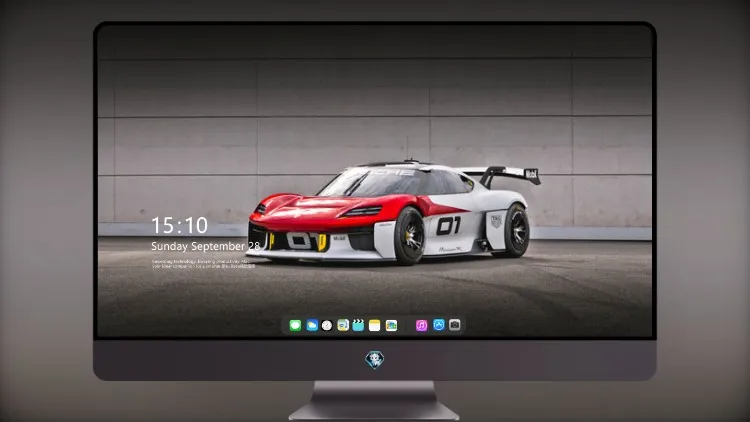Click the 15:10 clock widget
750x422 pixels.
point(179,225)
